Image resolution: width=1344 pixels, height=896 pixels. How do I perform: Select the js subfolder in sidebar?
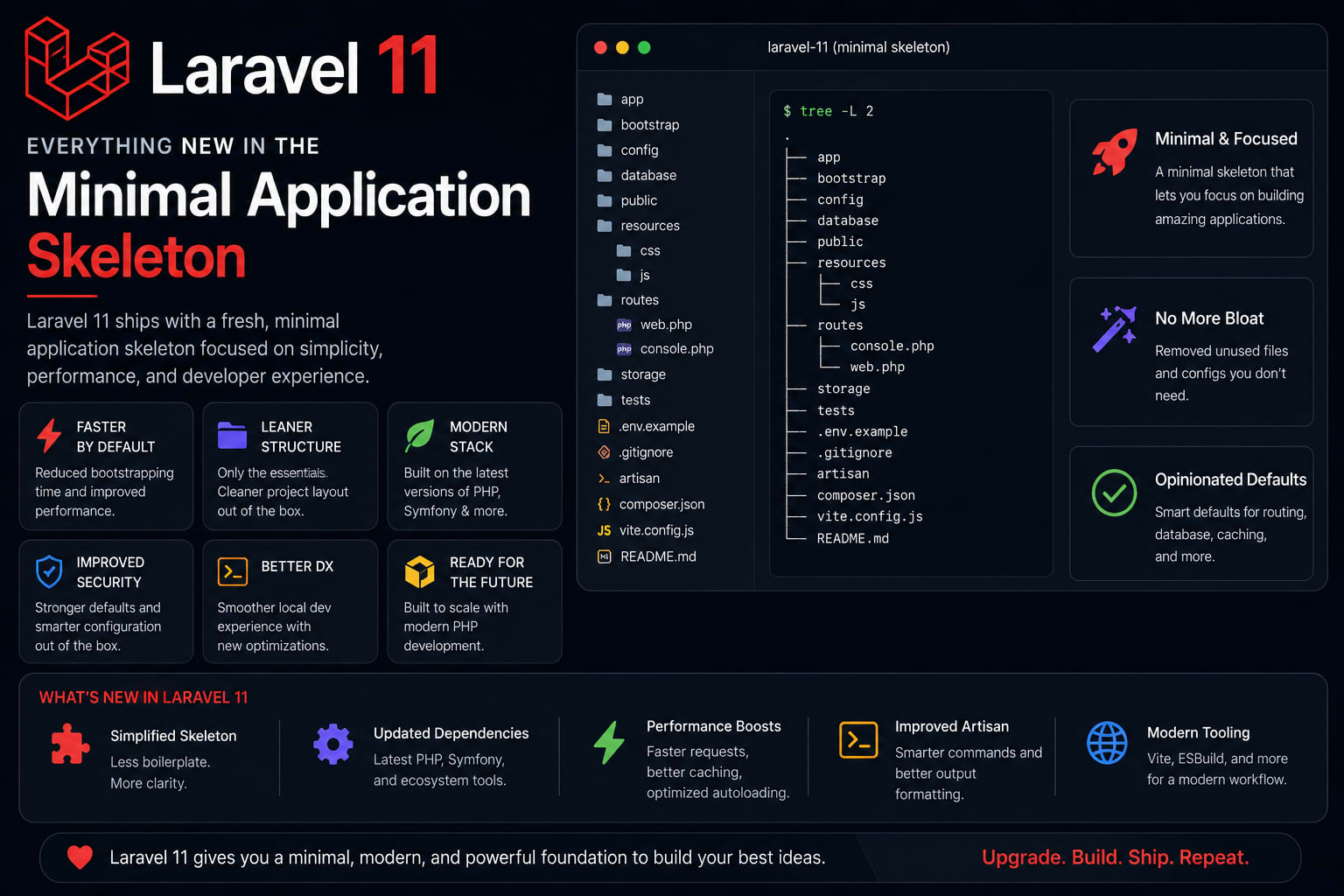(633, 276)
